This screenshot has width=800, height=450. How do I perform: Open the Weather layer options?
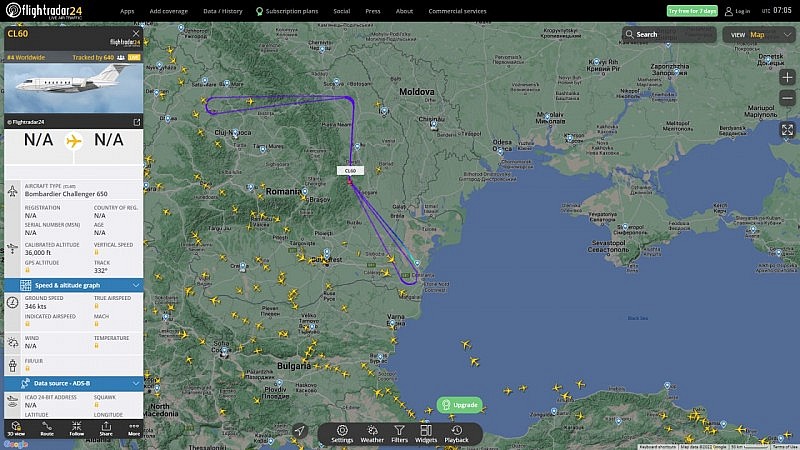pyautogui.click(x=372, y=434)
